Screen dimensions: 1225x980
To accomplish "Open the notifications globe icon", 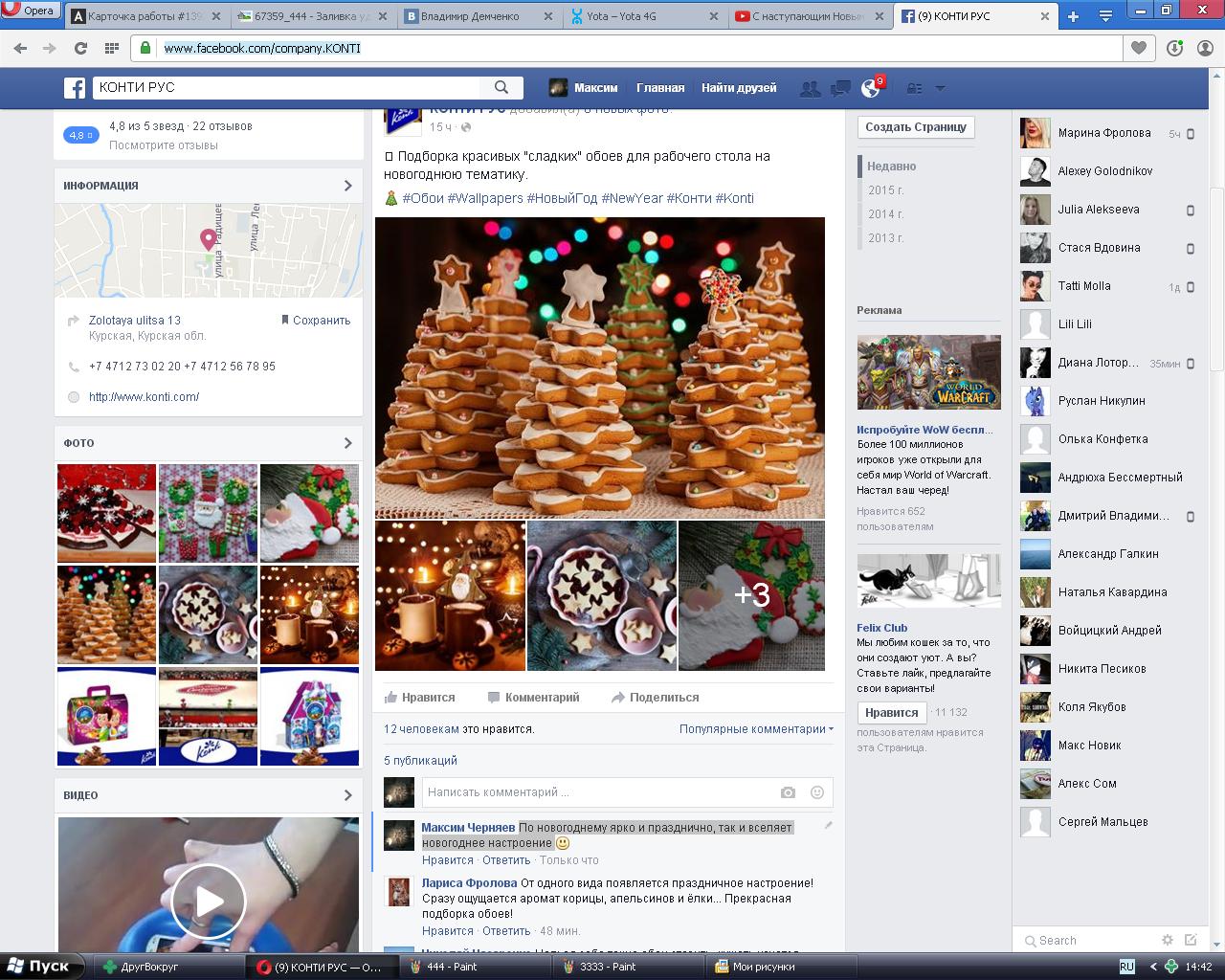I will point(870,88).
